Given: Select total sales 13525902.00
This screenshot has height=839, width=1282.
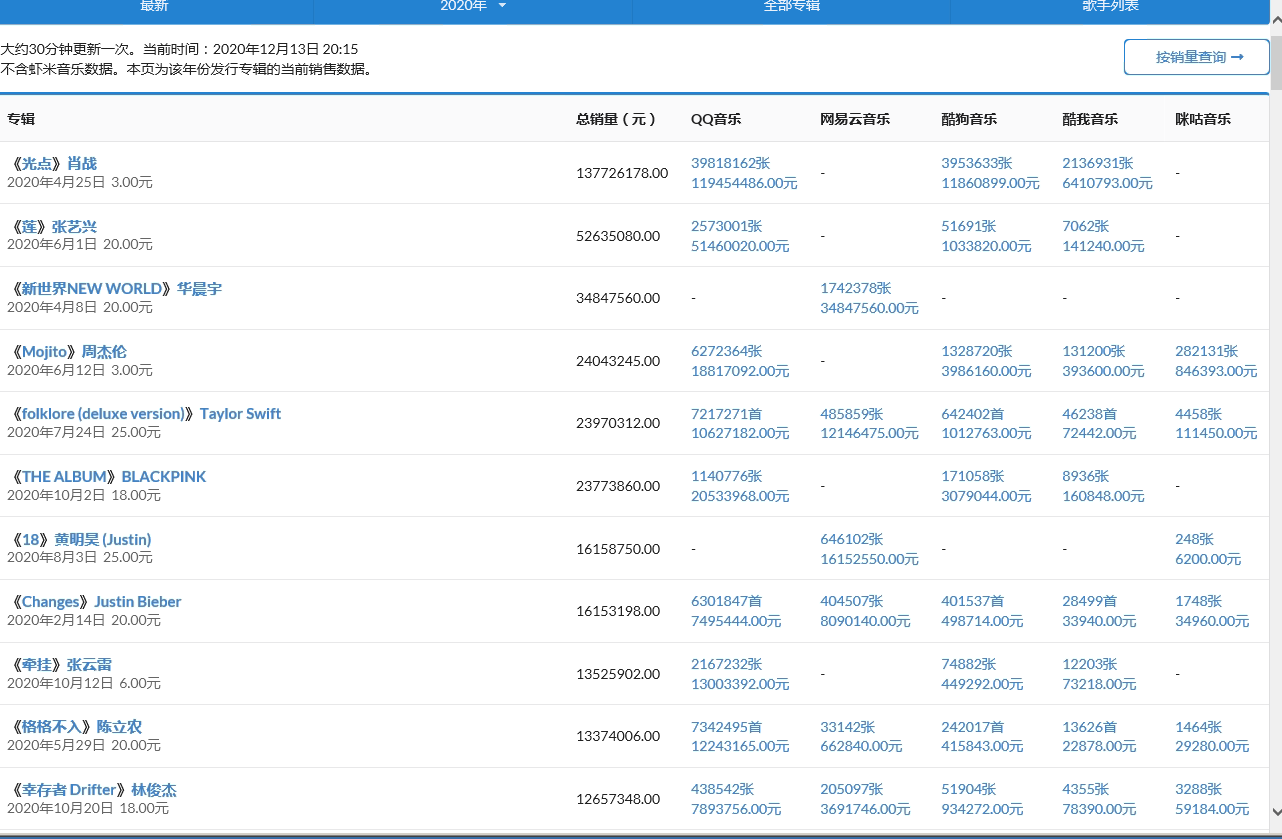Looking at the screenshot, I should (x=618, y=674).
